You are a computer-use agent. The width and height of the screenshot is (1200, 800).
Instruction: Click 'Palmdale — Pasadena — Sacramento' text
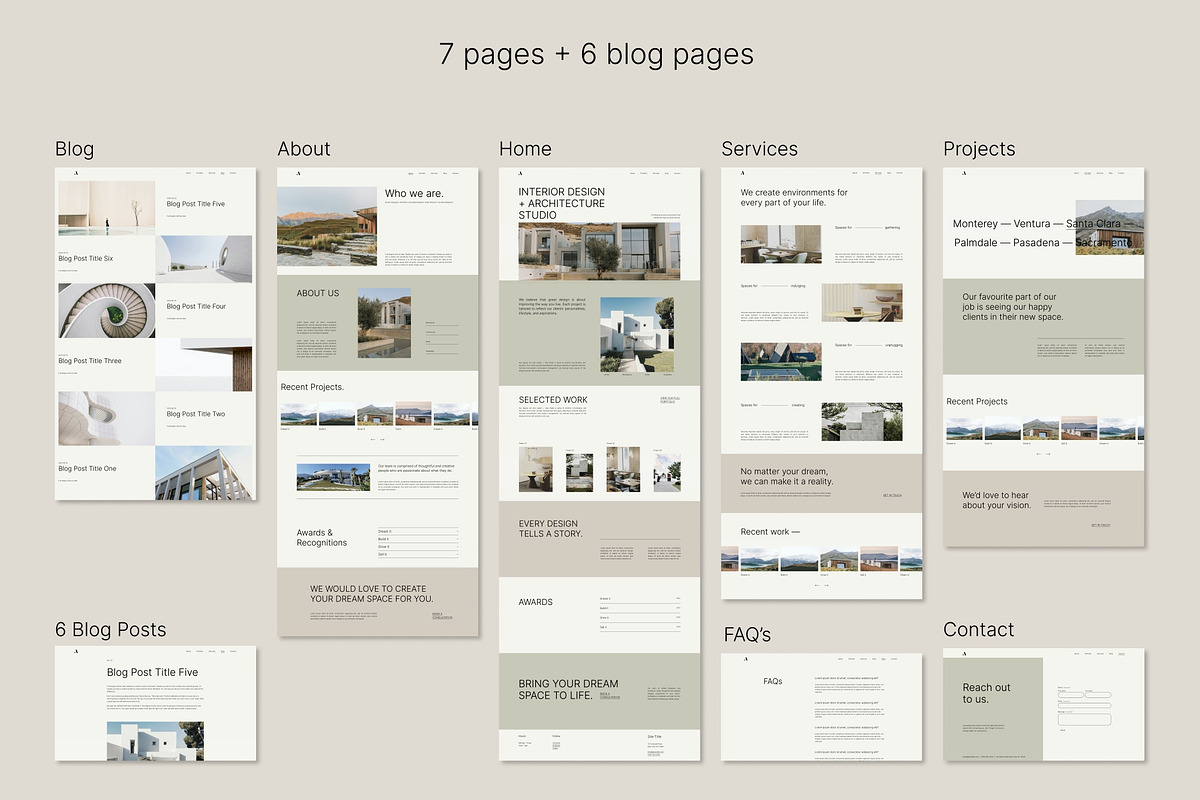click(x=1043, y=243)
